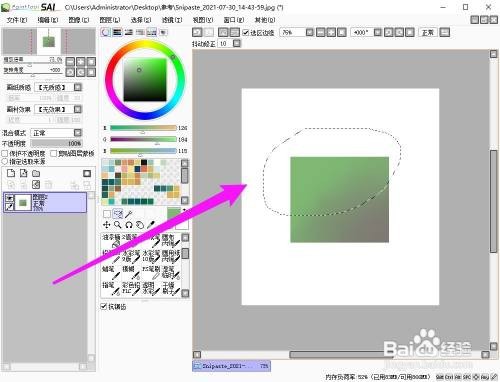This screenshot has width=500, height=382.
Task: Switch to the Snipaste_2021 document tab
Action: click(x=231, y=366)
